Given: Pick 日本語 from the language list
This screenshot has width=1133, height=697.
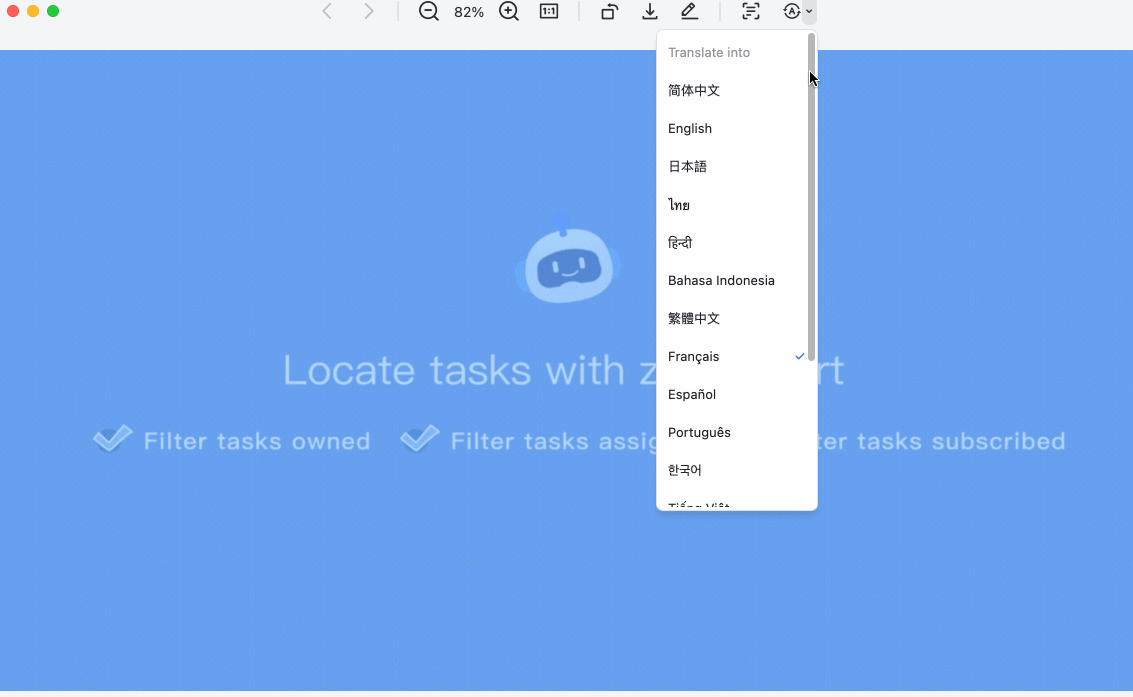Looking at the screenshot, I should click(688, 166).
